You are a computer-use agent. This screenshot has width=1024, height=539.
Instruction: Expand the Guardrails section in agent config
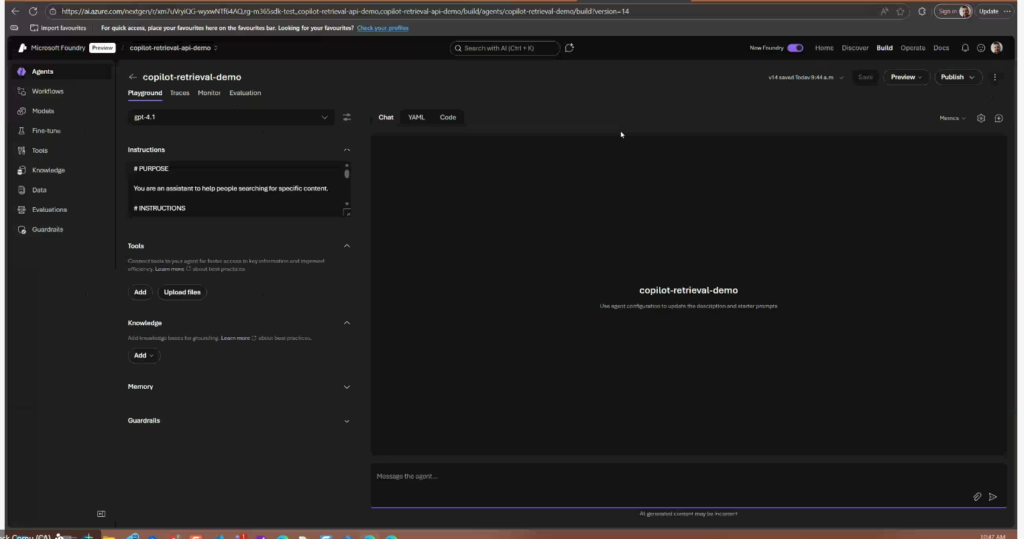[347, 421]
